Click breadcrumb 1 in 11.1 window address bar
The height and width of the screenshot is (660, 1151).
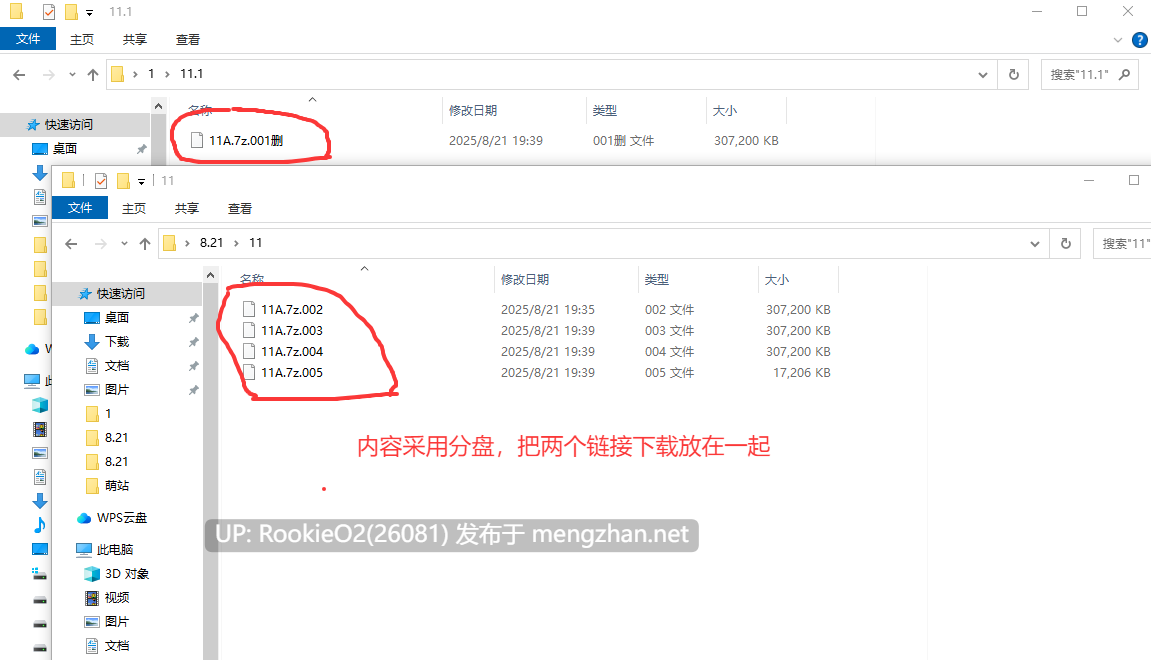[151, 74]
